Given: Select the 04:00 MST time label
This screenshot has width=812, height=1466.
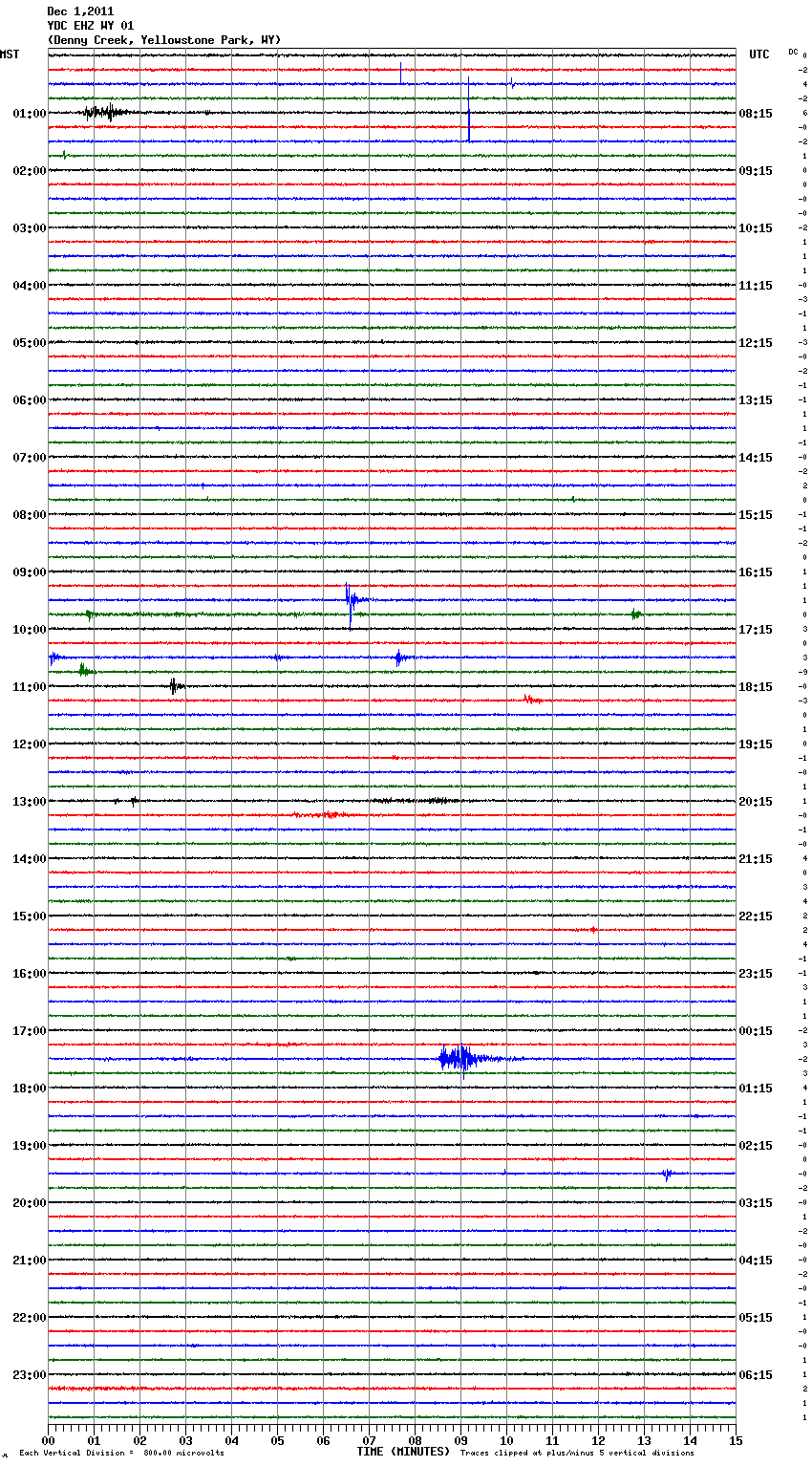Looking at the screenshot, I should pos(30,286).
